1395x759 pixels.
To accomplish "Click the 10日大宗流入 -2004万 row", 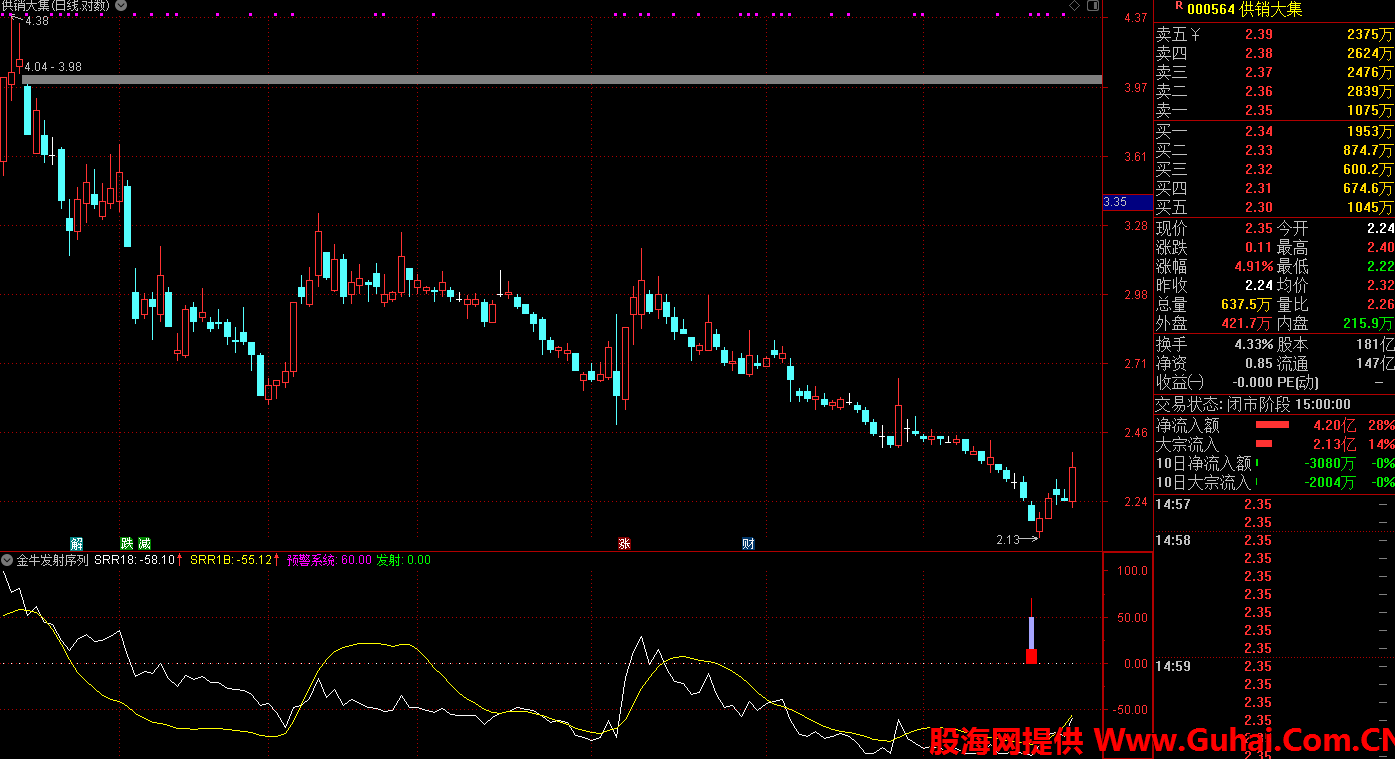I will (1274, 482).
